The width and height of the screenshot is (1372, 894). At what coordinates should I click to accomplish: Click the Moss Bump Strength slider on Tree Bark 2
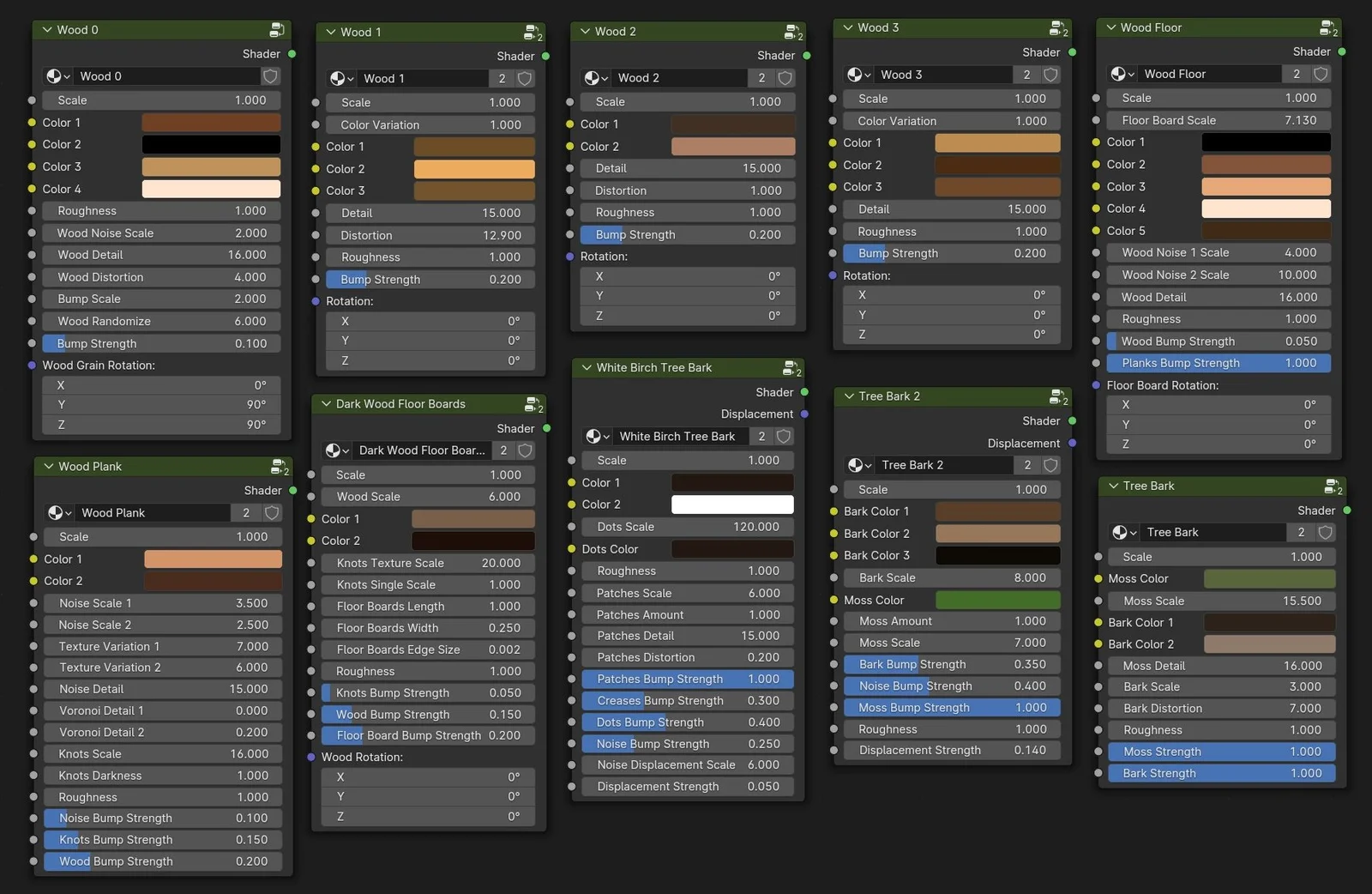tap(951, 707)
